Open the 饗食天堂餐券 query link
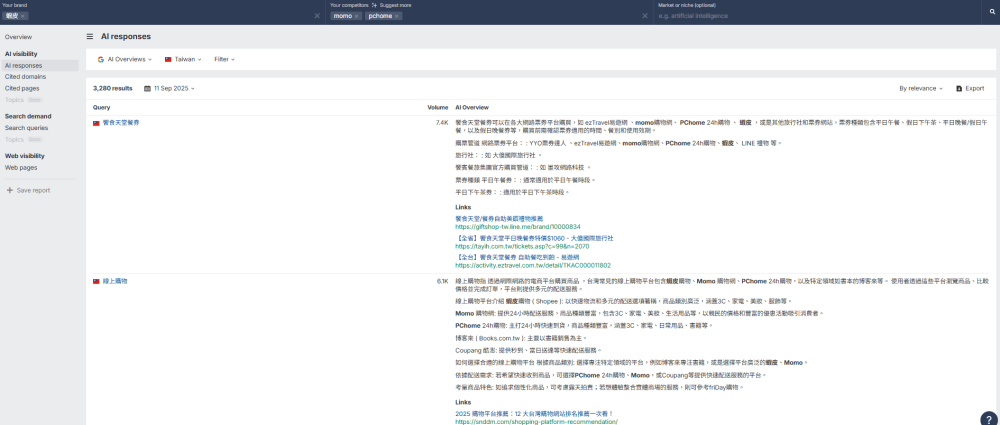The height and width of the screenshot is (425, 1000). [121, 123]
